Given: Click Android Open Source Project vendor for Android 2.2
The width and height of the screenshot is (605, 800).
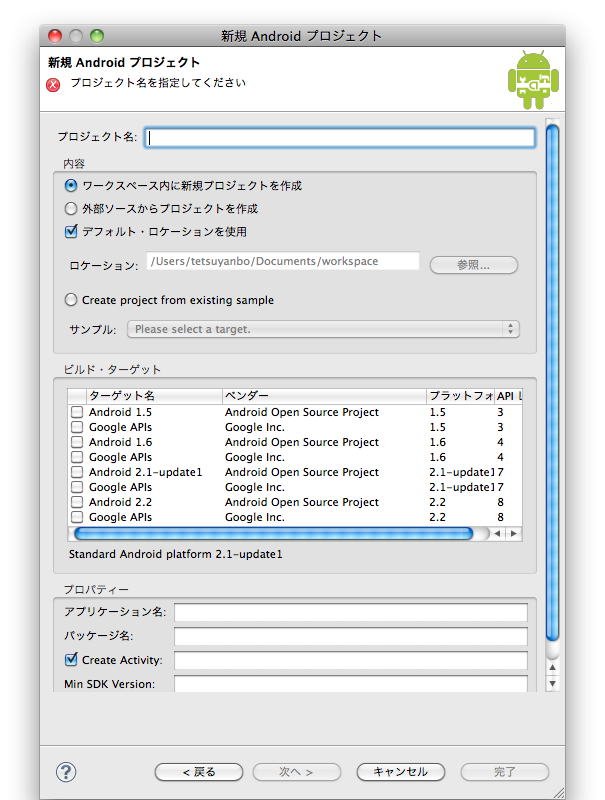Looking at the screenshot, I should [x=302, y=502].
